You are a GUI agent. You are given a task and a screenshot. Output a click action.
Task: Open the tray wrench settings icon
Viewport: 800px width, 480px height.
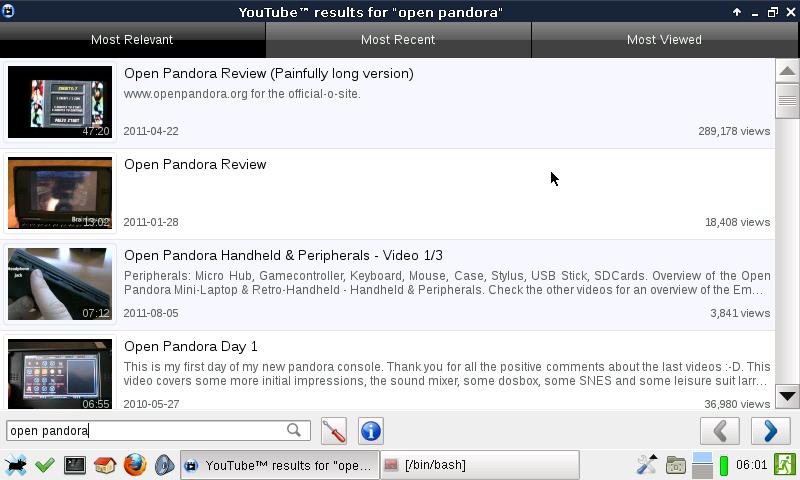pyautogui.click(x=647, y=465)
